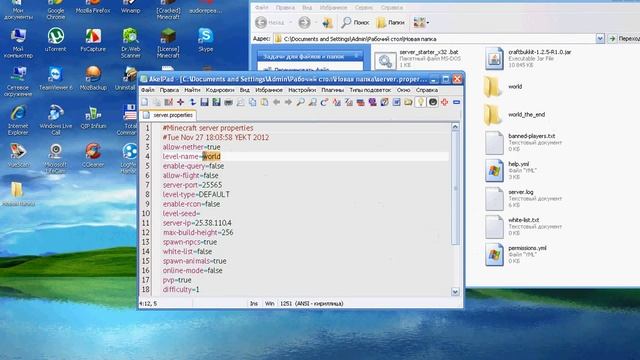Select the Skype desktop icon
Image resolution: width=640 pixels, height=360 pixels.
coord(206,40)
